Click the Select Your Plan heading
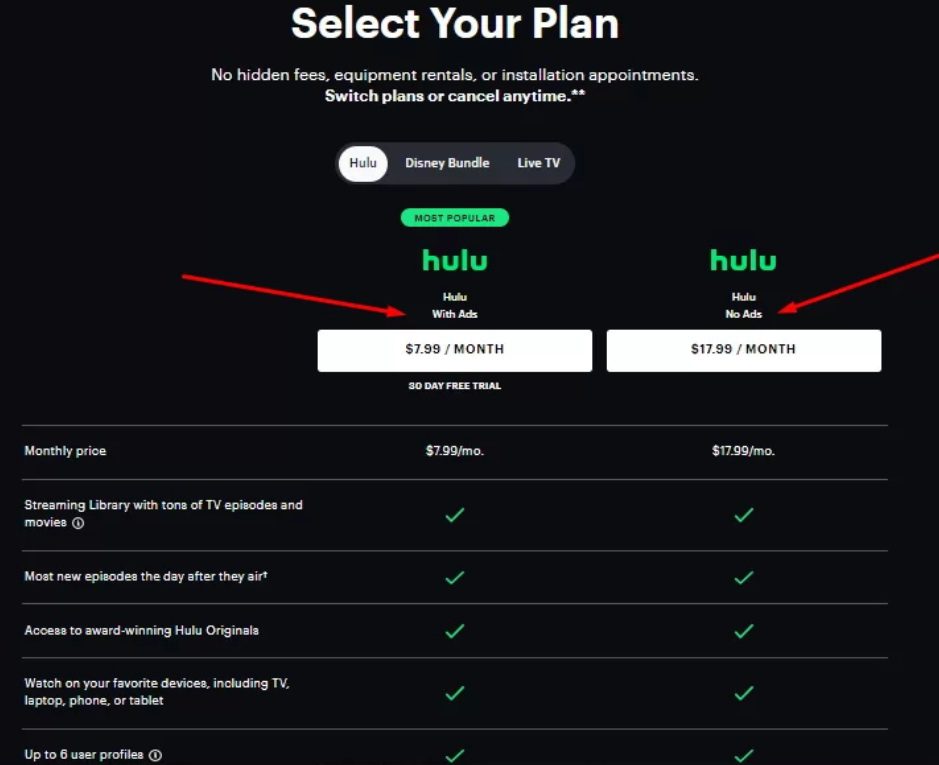 click(x=455, y=24)
